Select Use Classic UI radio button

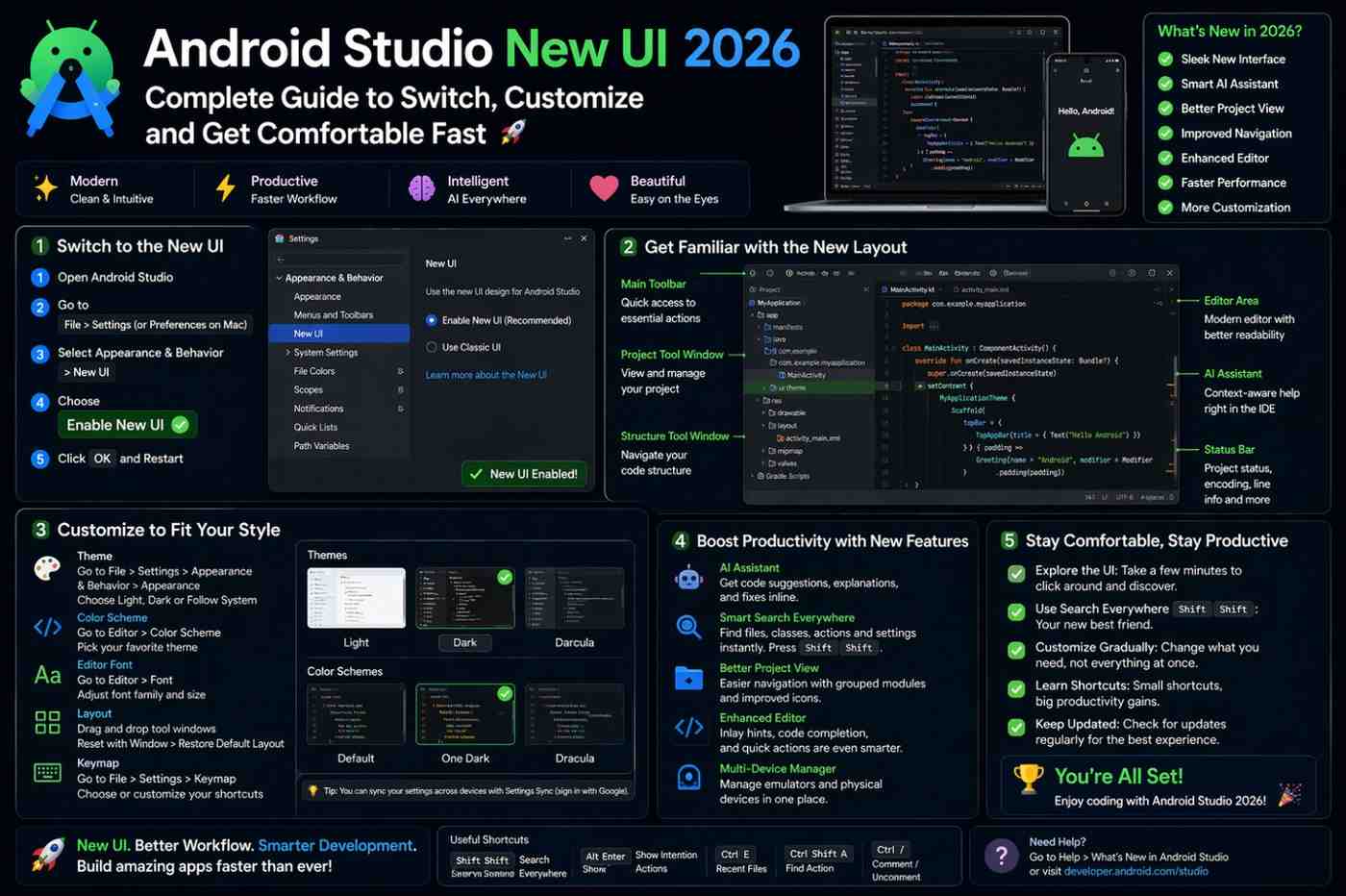[431, 347]
